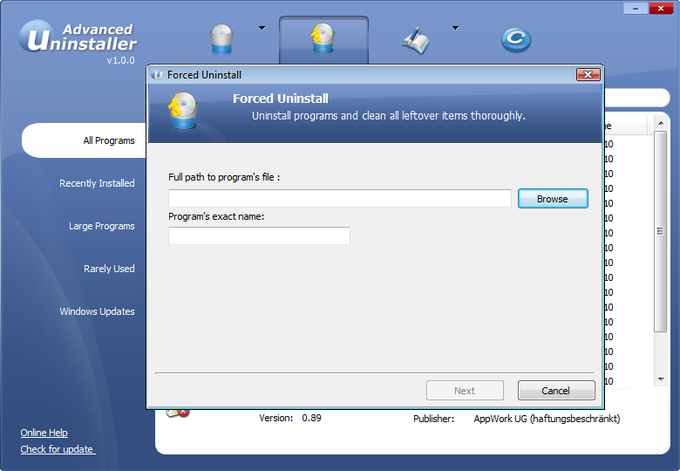Click the dialog title bar U icon
680x471 pixels.
pos(157,75)
